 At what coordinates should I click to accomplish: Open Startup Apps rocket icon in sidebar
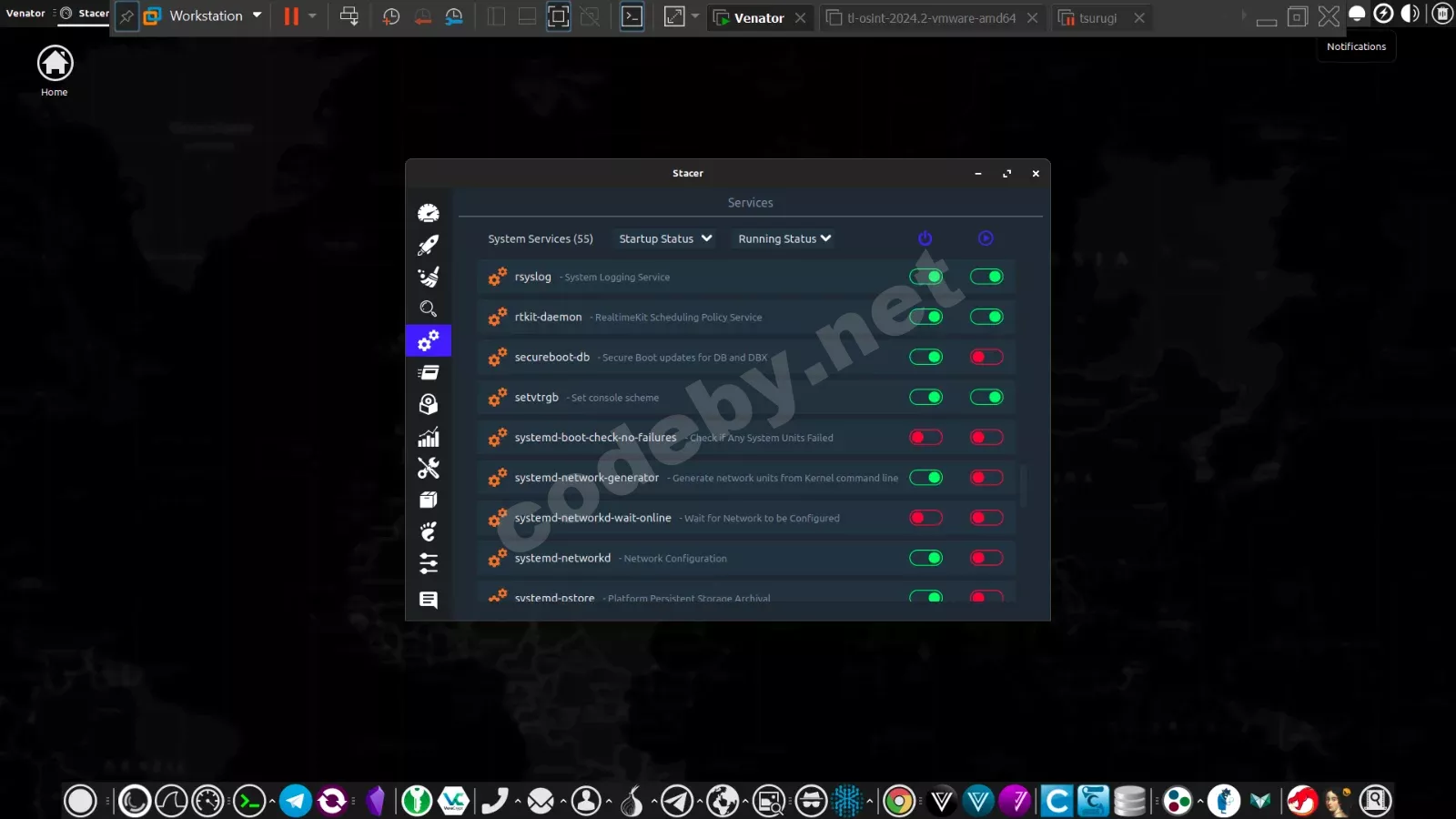tap(429, 245)
